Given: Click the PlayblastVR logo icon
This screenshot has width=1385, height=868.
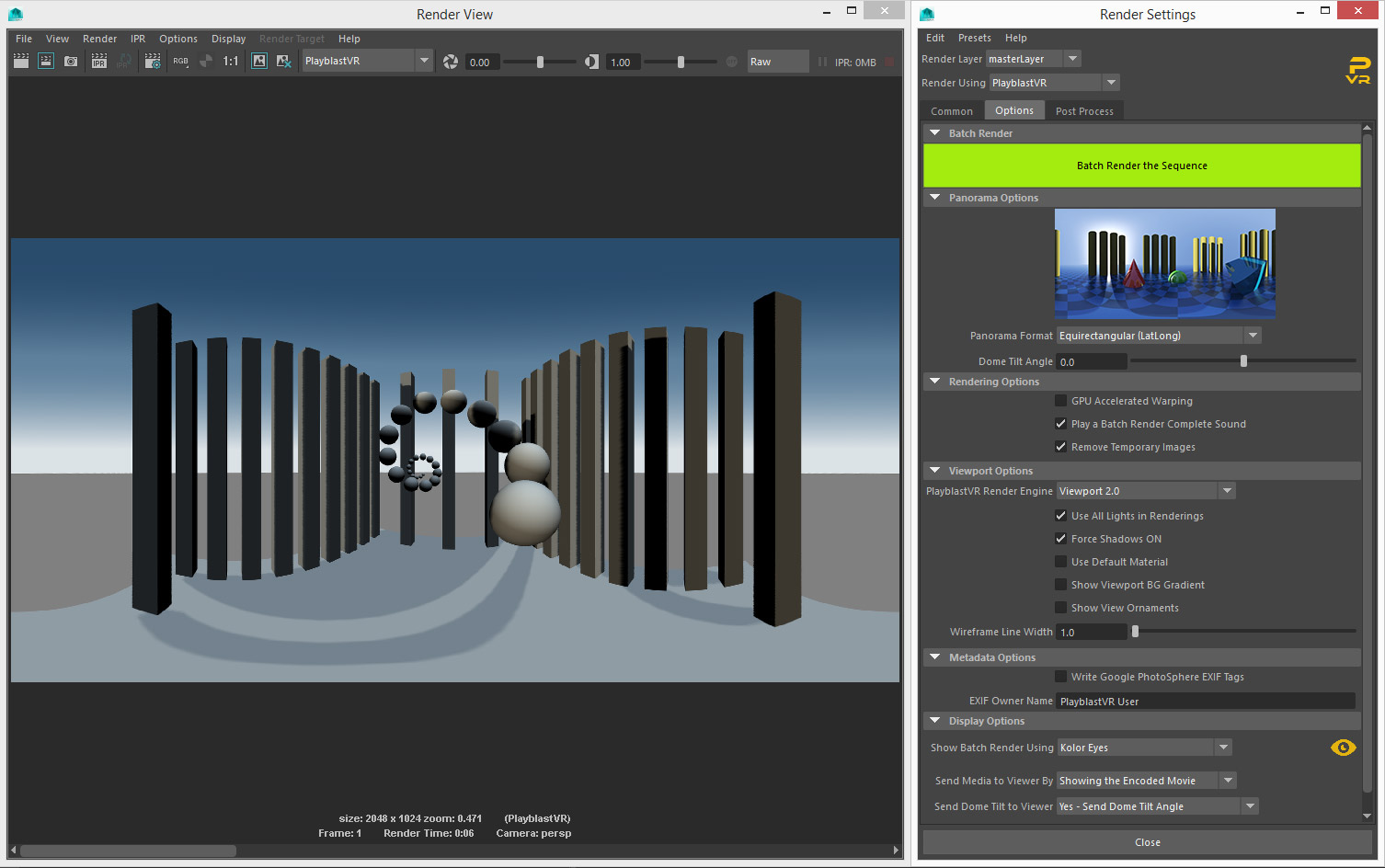Looking at the screenshot, I should [1358, 71].
